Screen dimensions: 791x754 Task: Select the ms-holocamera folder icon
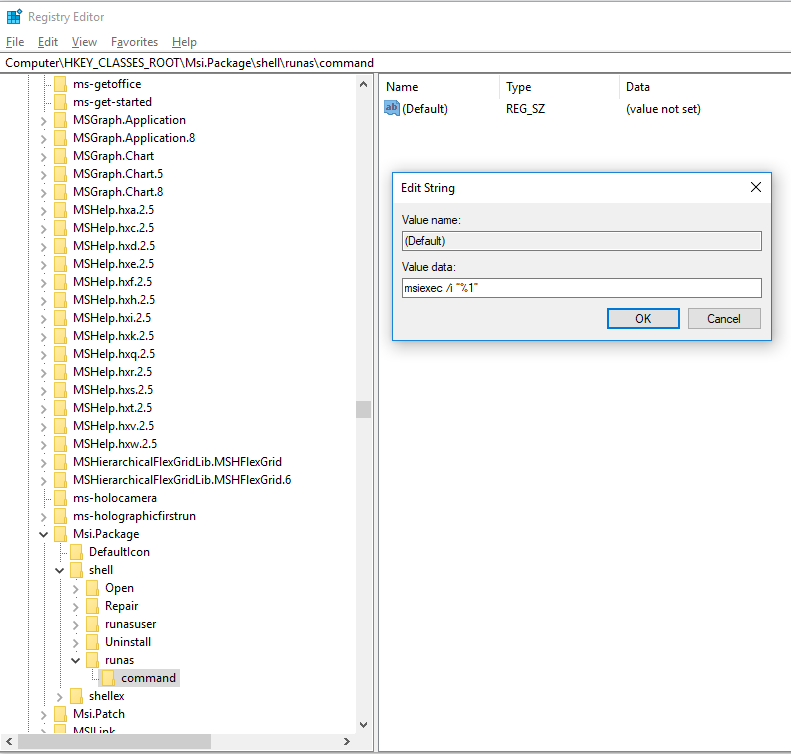pos(61,498)
